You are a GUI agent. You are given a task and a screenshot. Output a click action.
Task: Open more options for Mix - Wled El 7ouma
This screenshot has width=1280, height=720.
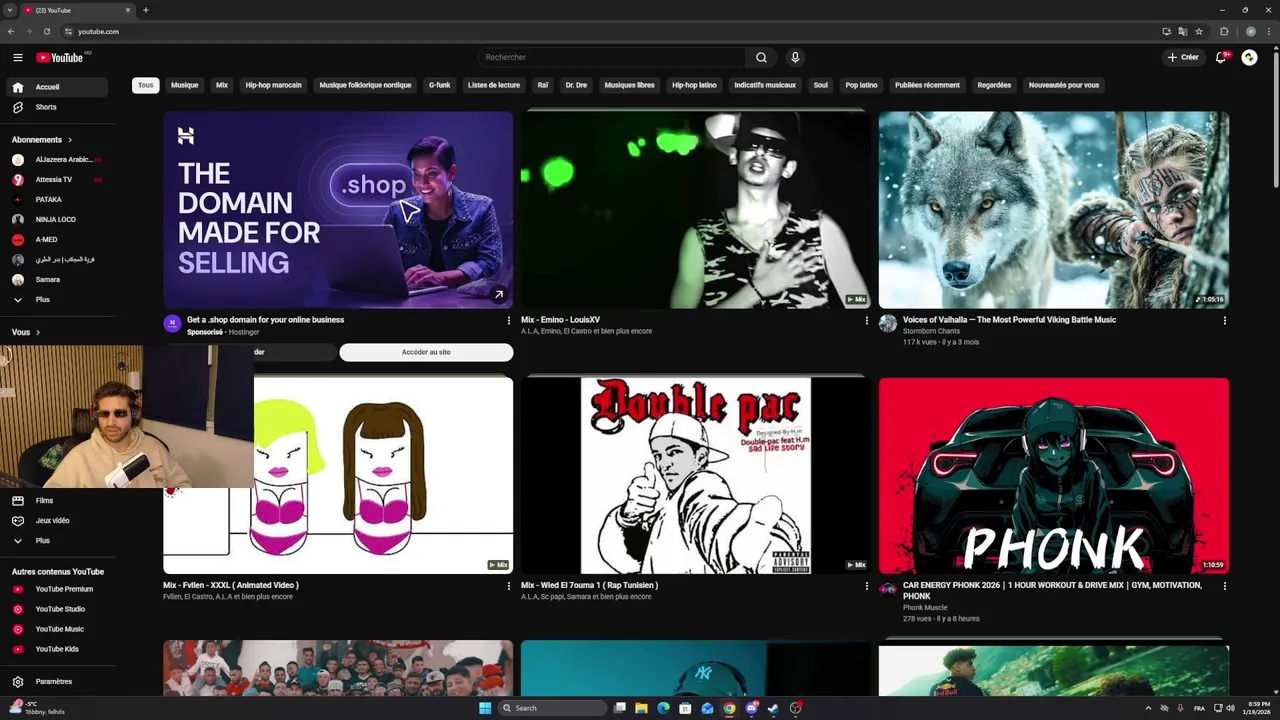coord(866,586)
